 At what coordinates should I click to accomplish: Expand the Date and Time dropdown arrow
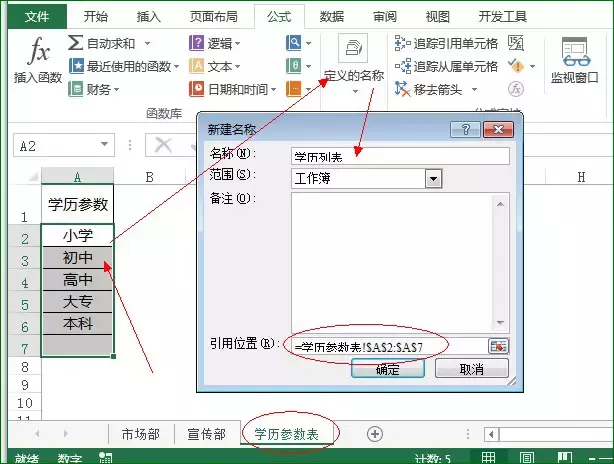[x=273, y=89]
